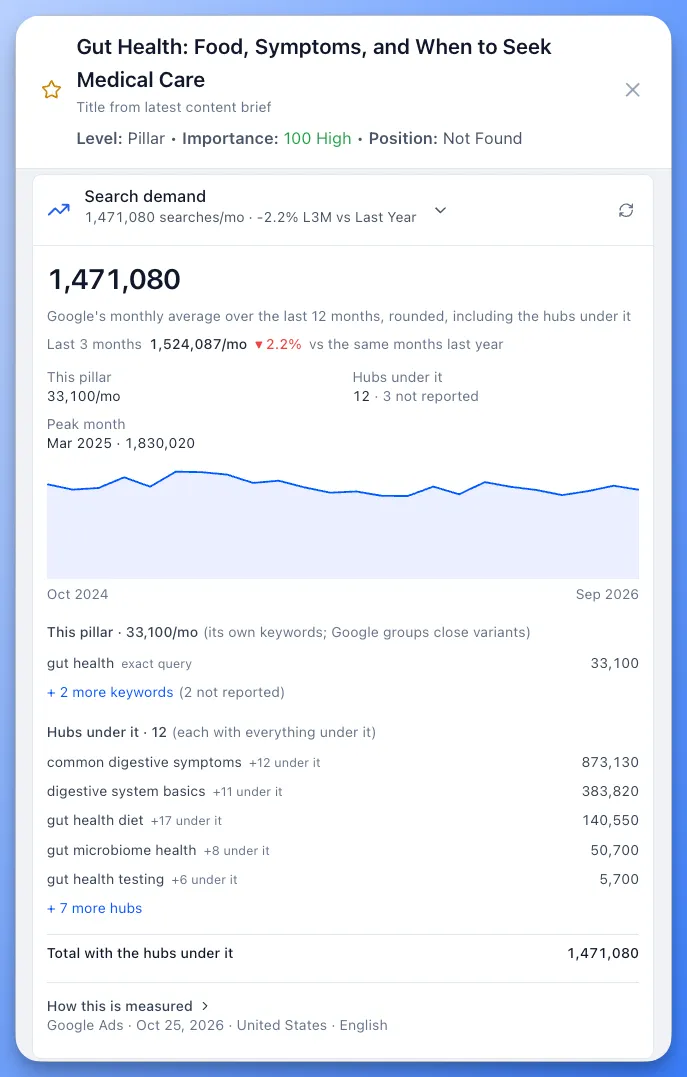The width and height of the screenshot is (687, 1077).
Task: Click the 'Level: Pillar' label
Action: coord(121,138)
